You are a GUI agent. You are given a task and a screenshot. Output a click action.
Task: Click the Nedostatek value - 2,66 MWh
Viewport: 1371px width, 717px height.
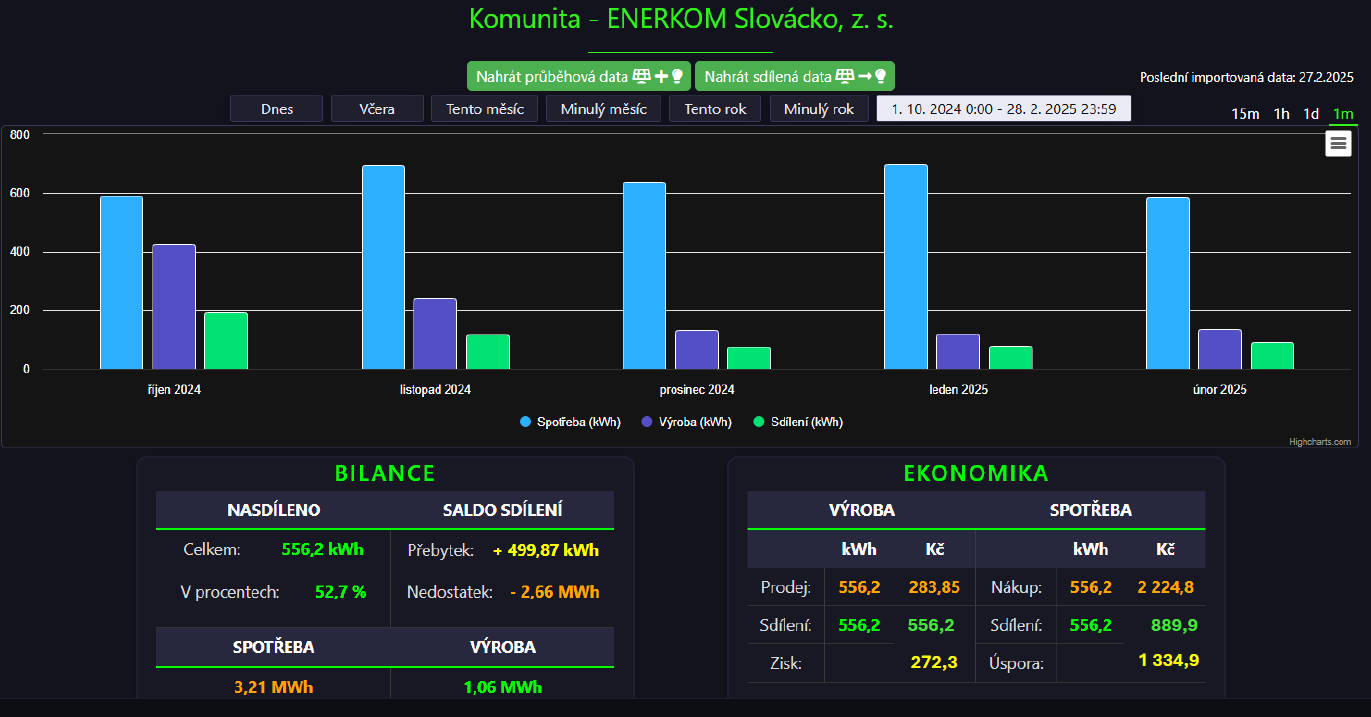(554, 593)
